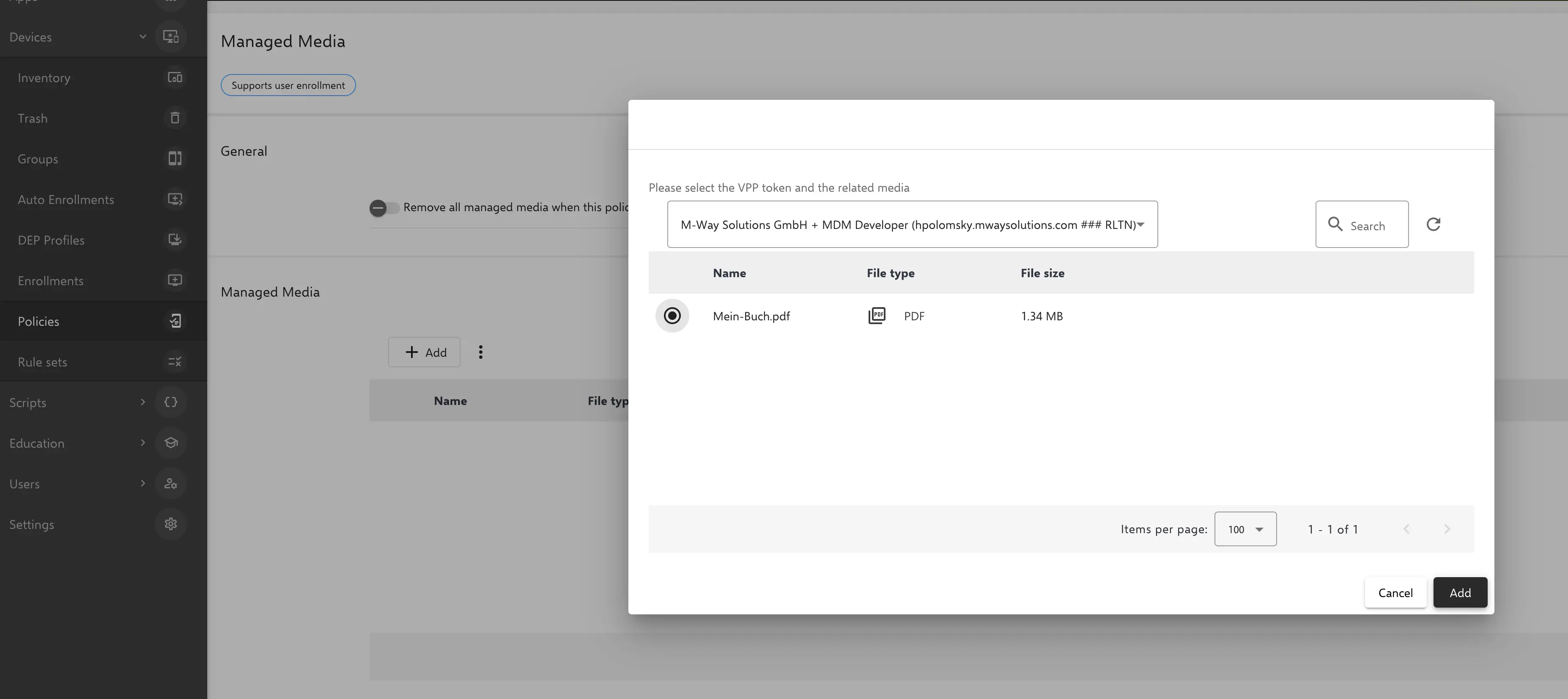The height and width of the screenshot is (699, 1568).
Task: Expand the Scripts sidebar section
Action: [143, 402]
